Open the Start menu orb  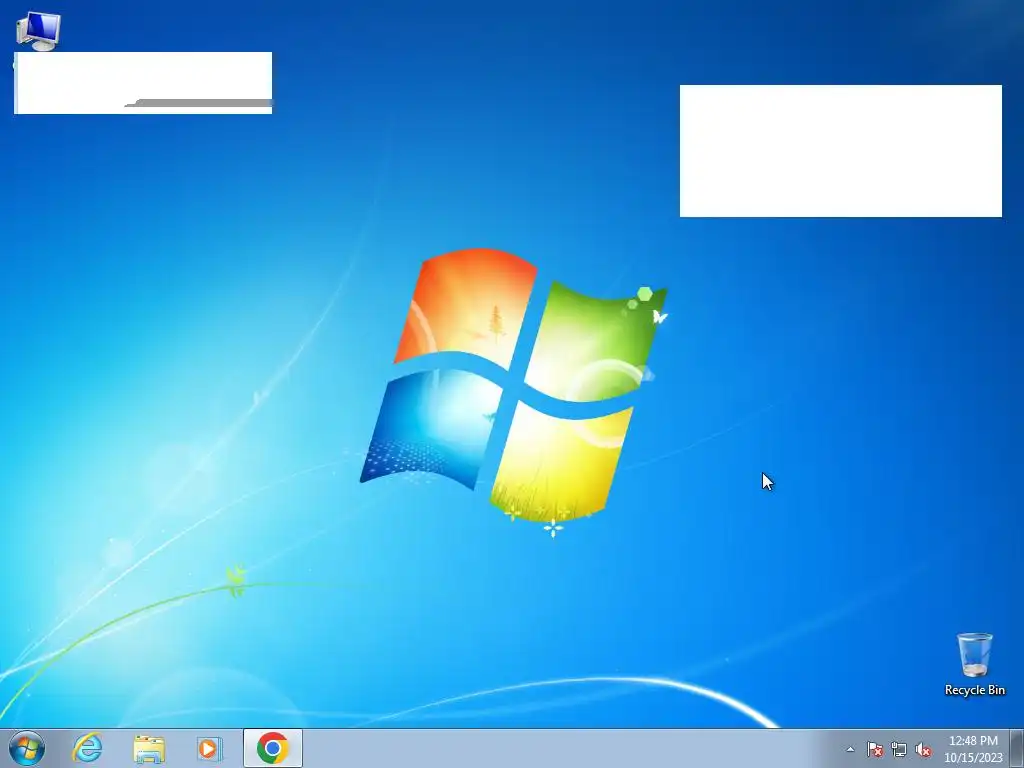[x=27, y=748]
